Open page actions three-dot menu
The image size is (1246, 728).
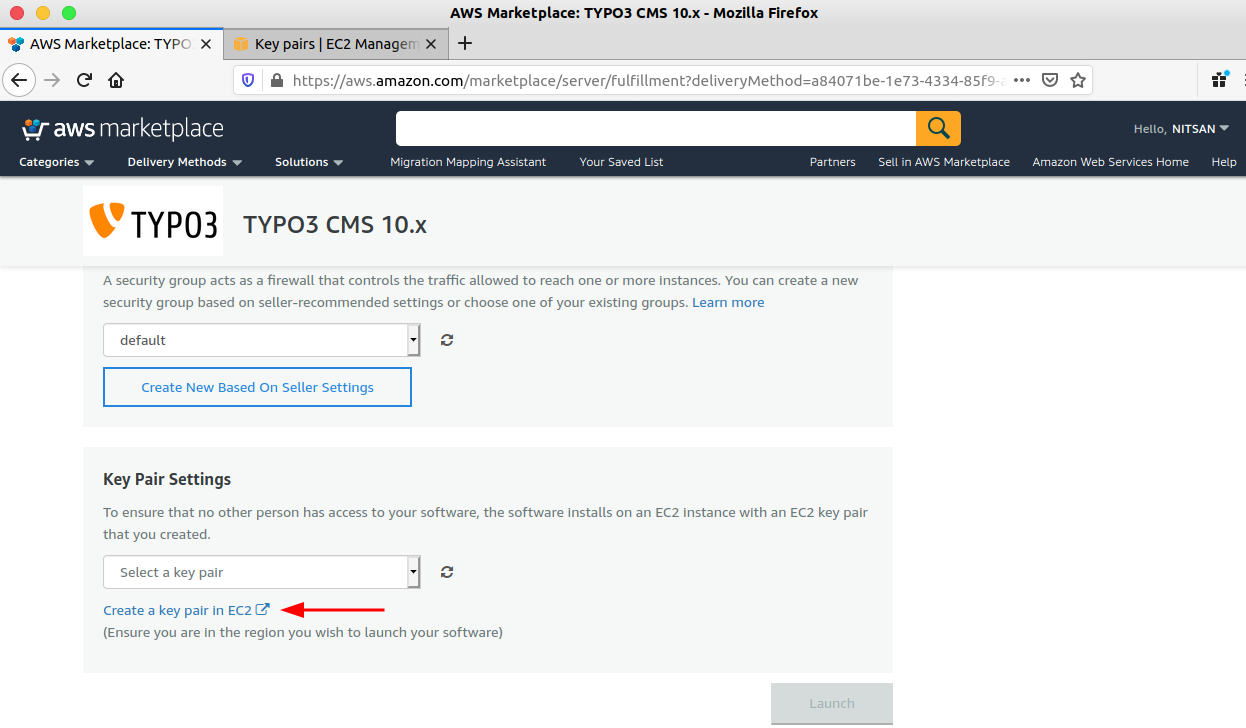[x=1021, y=80]
